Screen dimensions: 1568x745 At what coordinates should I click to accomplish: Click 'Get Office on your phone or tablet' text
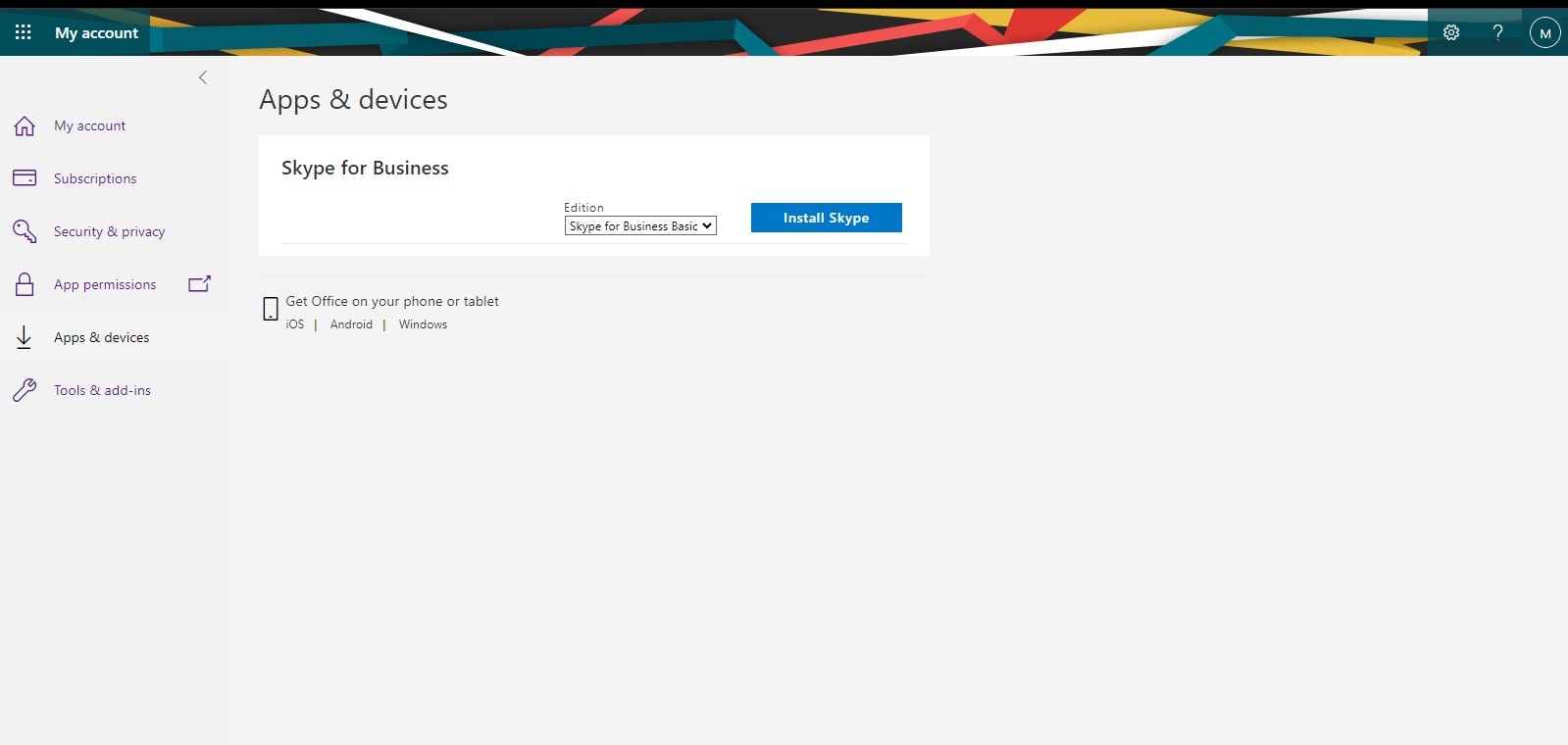pos(392,301)
